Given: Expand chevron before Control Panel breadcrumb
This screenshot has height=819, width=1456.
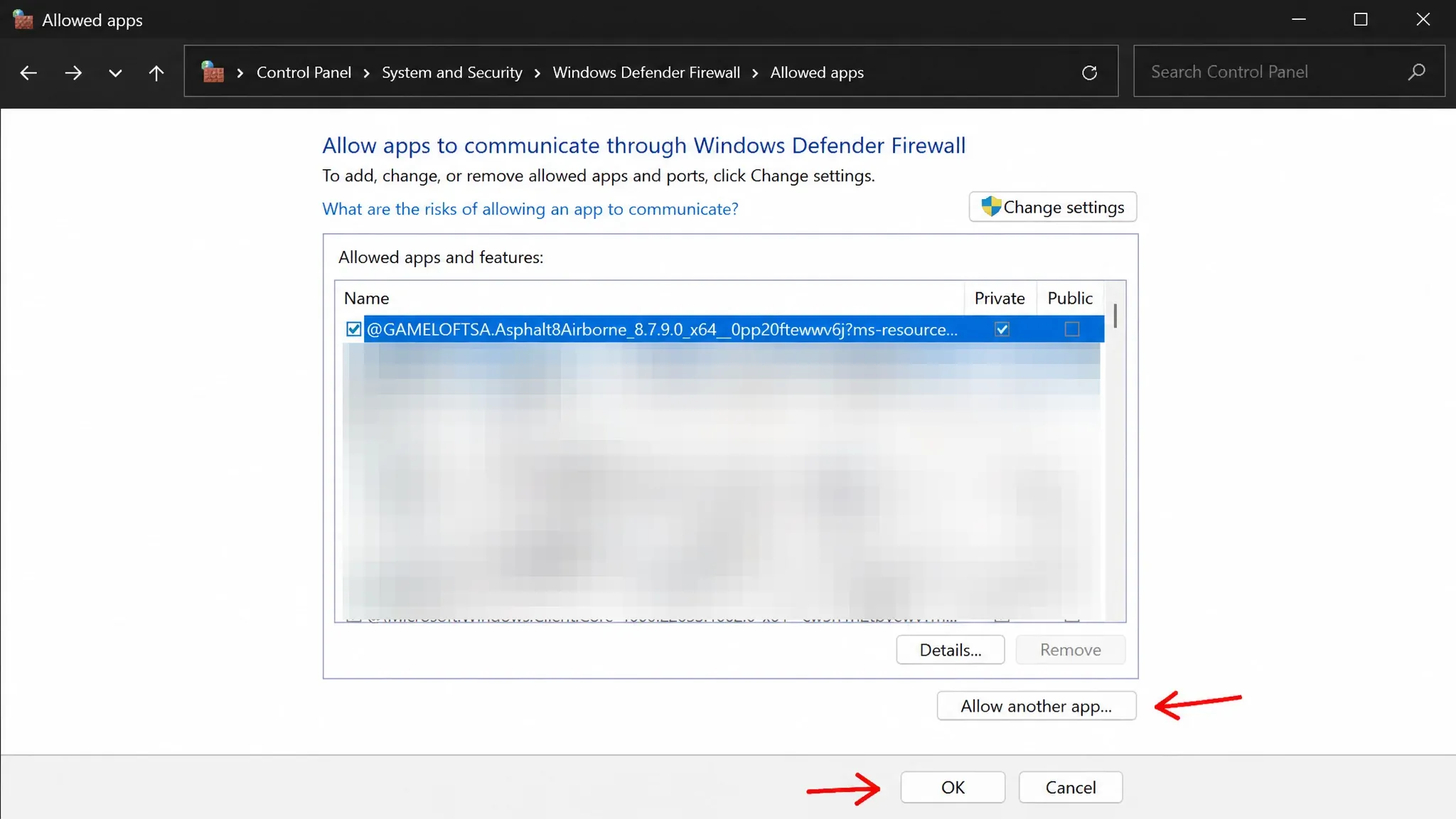Looking at the screenshot, I should click(240, 73).
